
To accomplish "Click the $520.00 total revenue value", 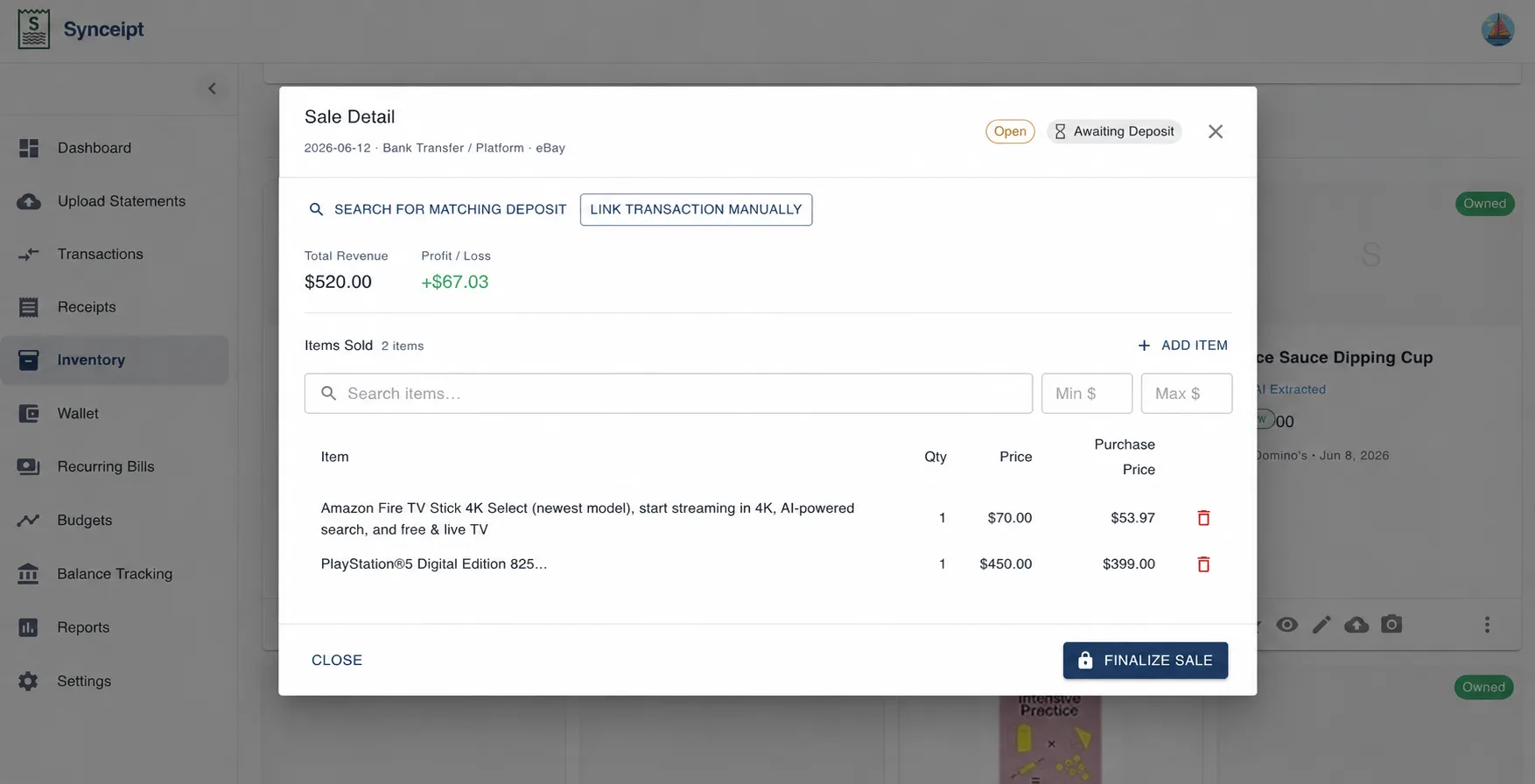I will coord(338,282).
